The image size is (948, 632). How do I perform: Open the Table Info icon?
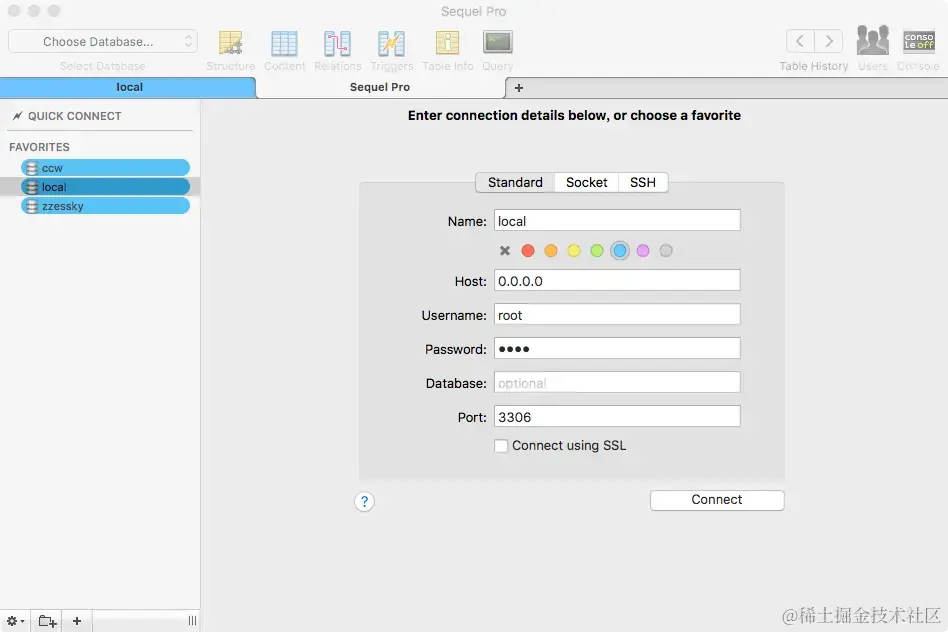pyautogui.click(x=447, y=43)
